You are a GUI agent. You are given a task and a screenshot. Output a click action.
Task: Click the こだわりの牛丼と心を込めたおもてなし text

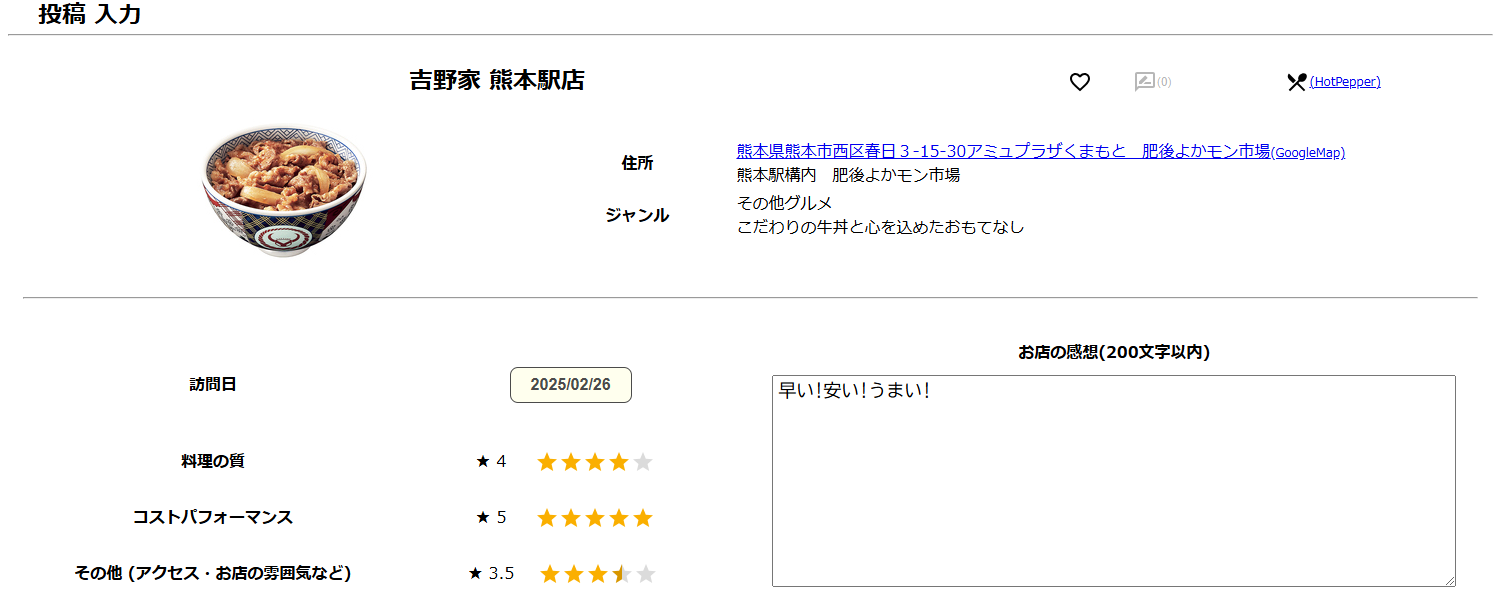[x=881, y=227]
